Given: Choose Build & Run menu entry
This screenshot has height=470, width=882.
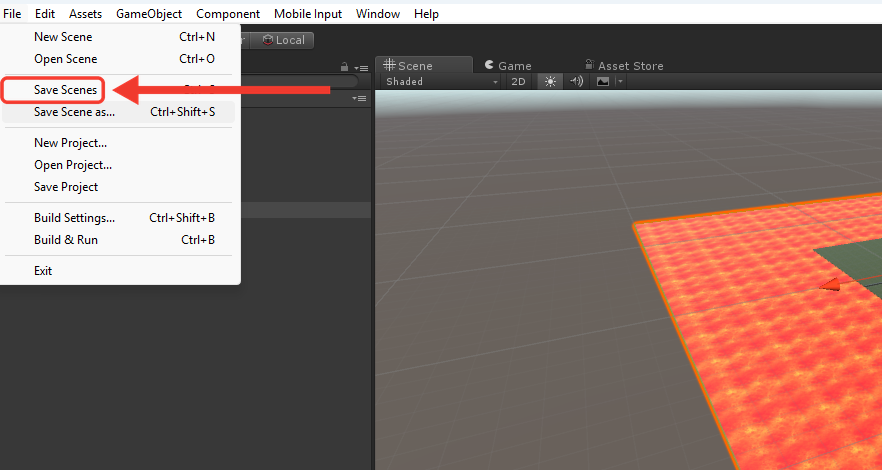Looking at the screenshot, I should (x=120, y=239).
